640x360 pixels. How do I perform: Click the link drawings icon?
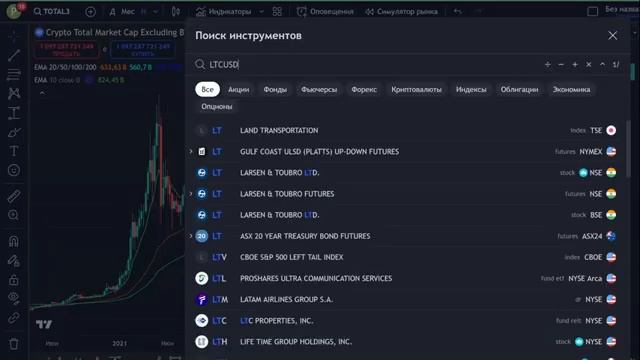coord(14,318)
